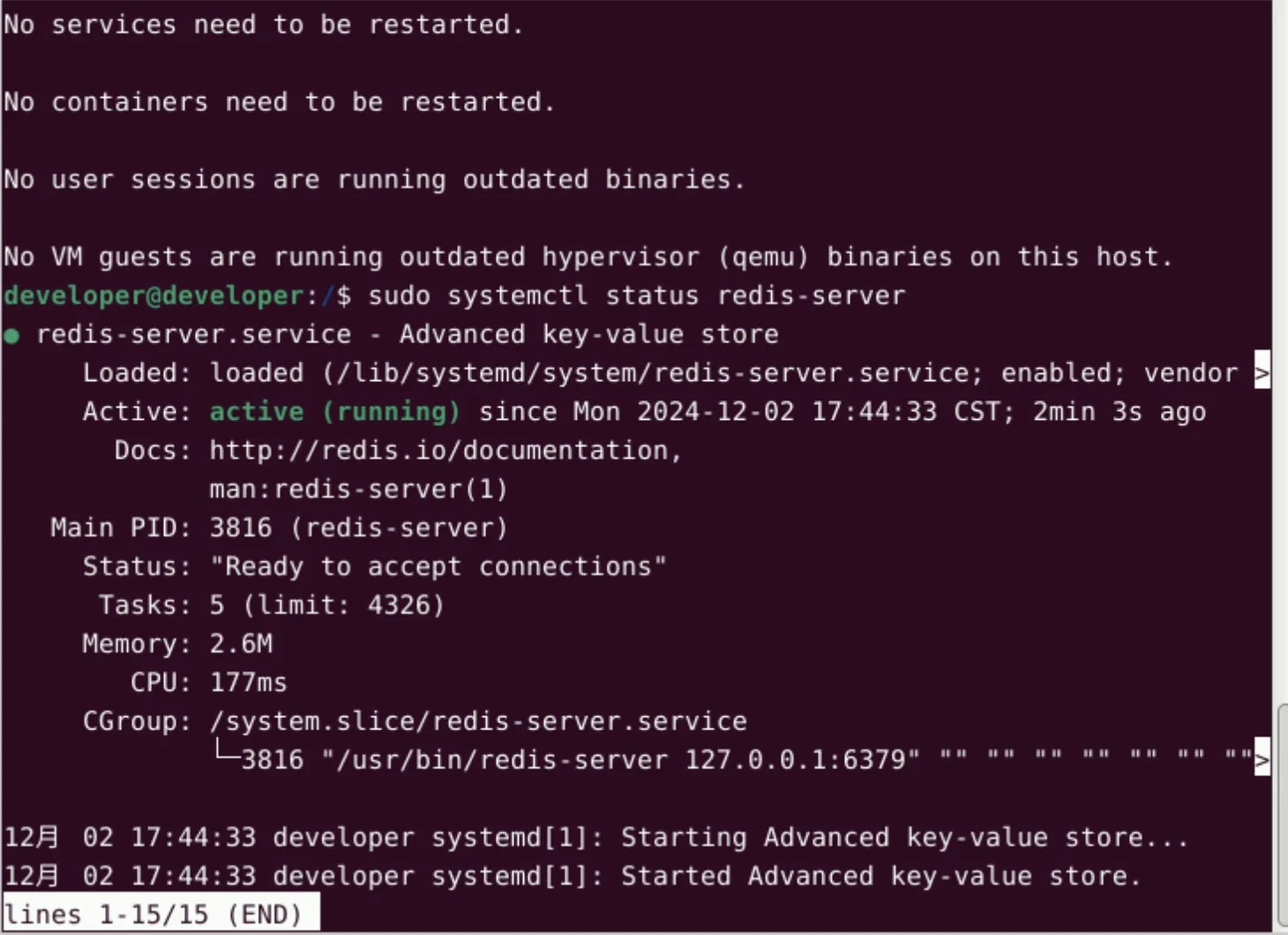Click the Main PID value 3816
The image size is (1288, 935).
click(x=240, y=528)
